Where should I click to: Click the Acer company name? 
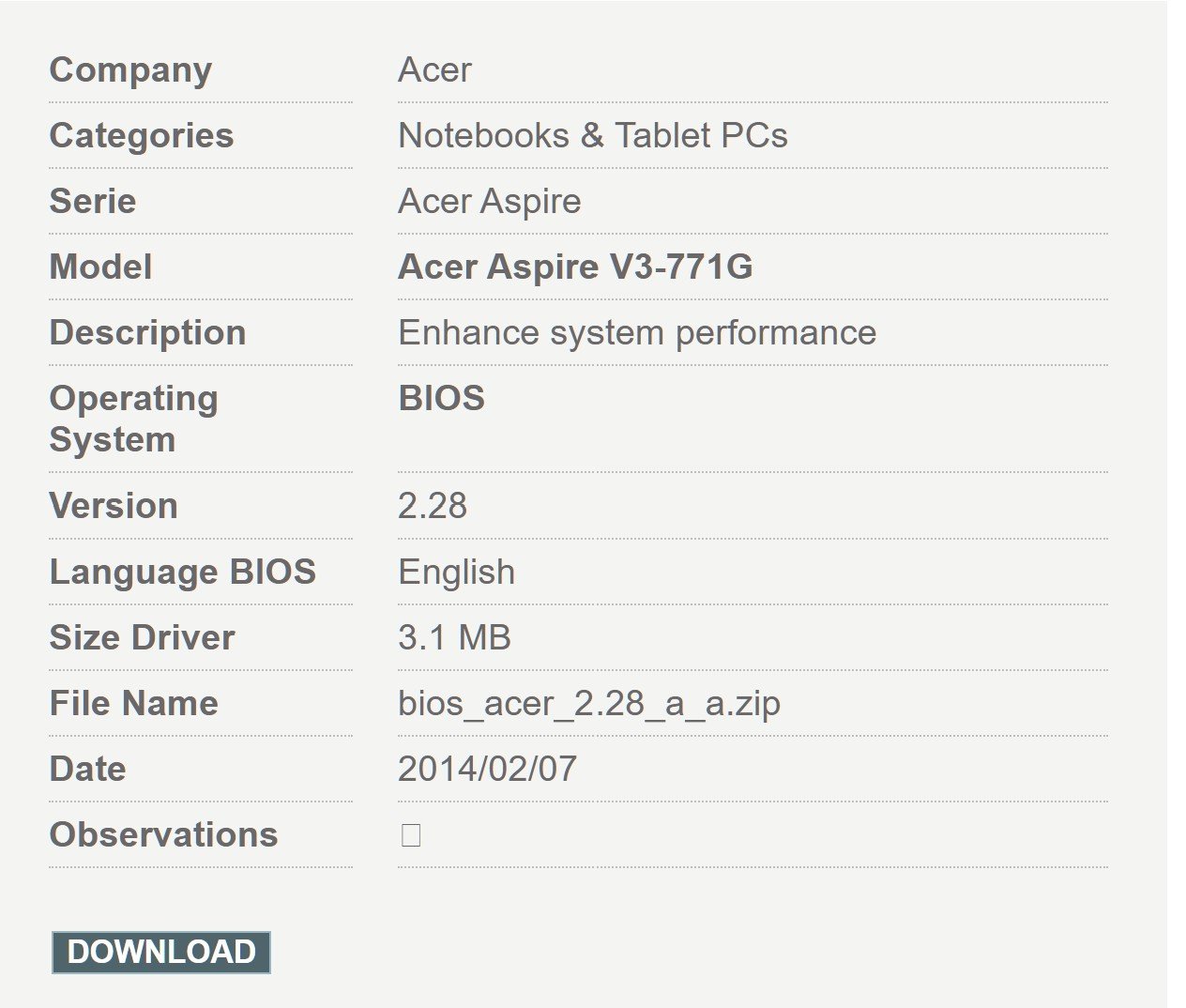pos(434,70)
